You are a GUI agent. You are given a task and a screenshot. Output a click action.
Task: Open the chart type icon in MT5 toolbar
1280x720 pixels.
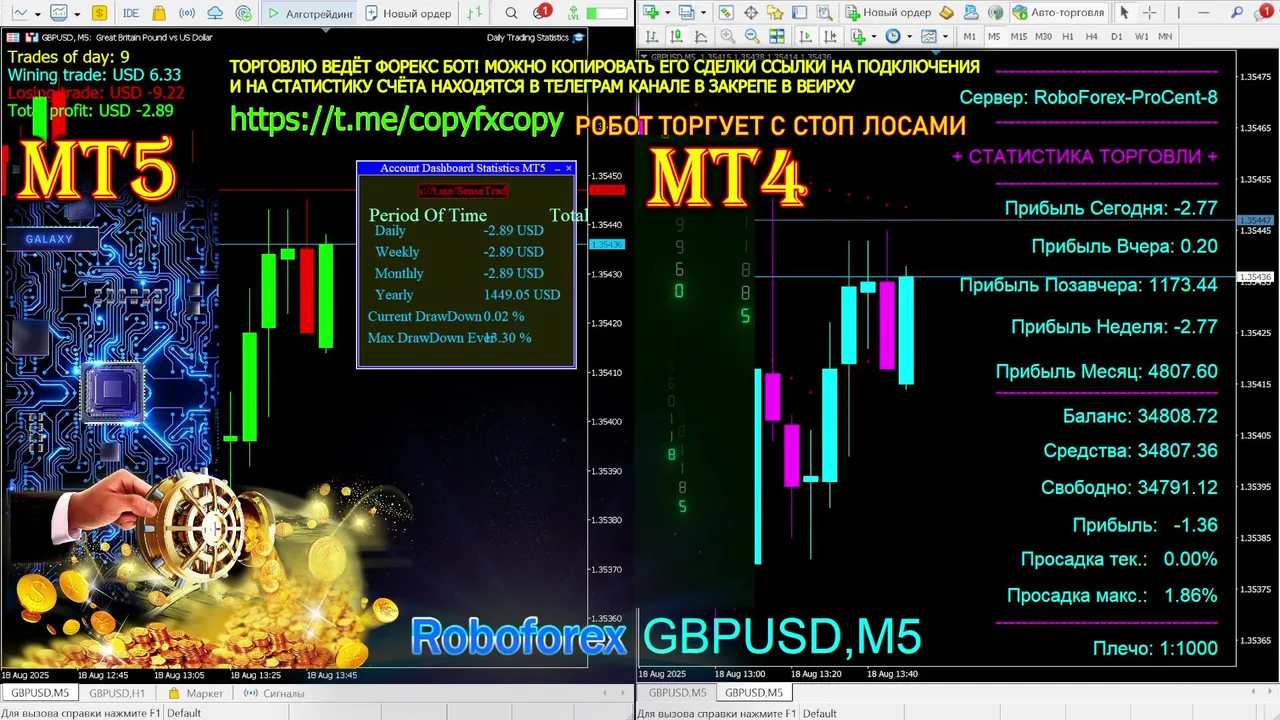pyautogui.click(x=20, y=13)
